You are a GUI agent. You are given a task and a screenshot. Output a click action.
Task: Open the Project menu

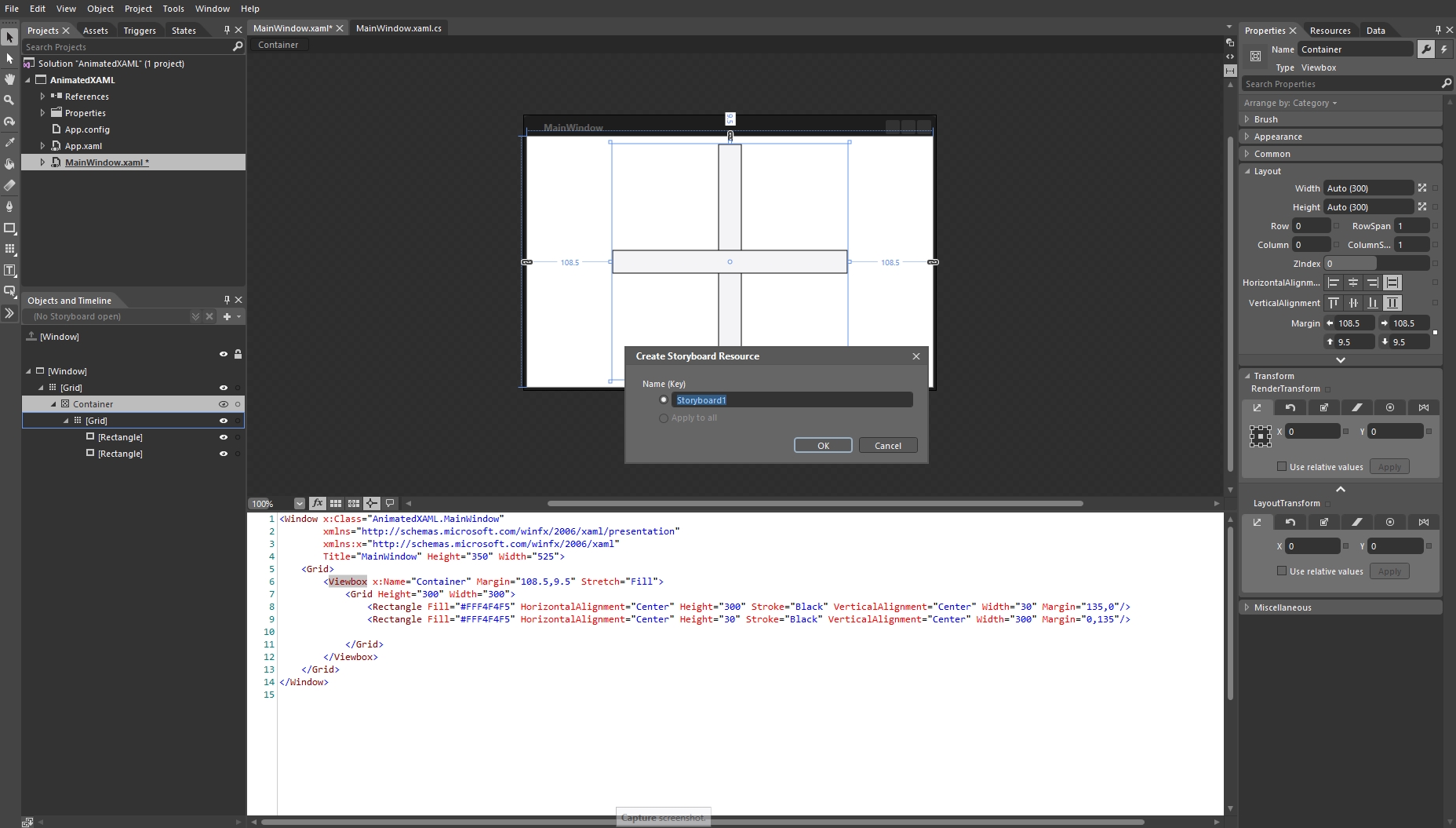click(139, 9)
